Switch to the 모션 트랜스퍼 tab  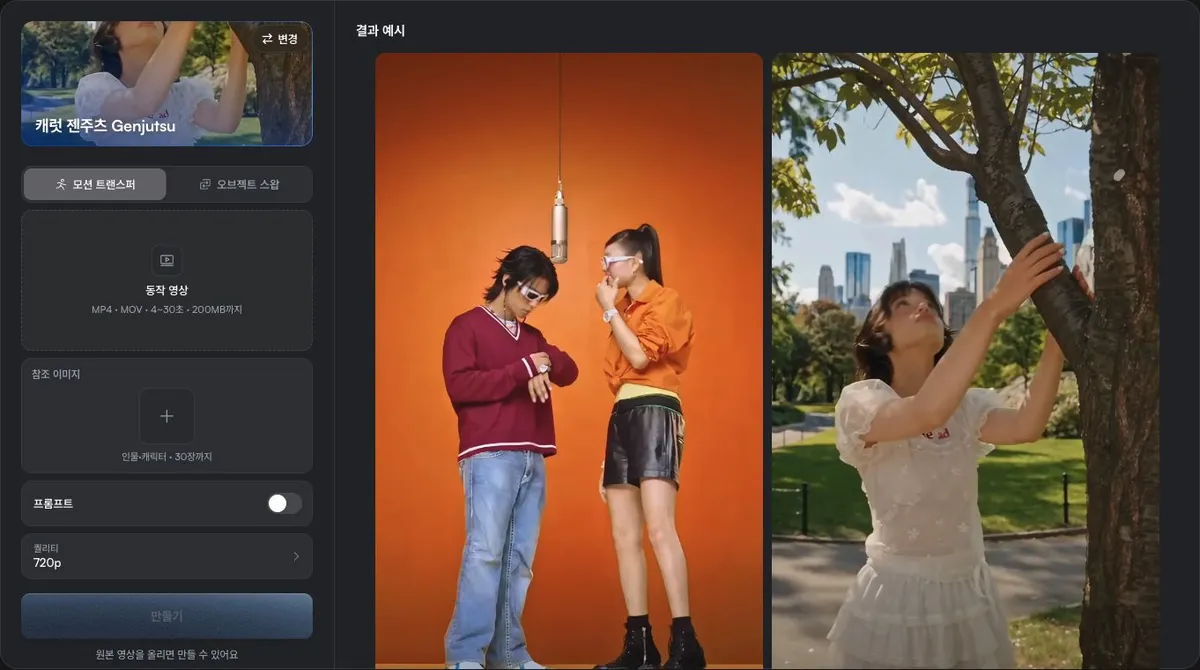tap(95, 184)
